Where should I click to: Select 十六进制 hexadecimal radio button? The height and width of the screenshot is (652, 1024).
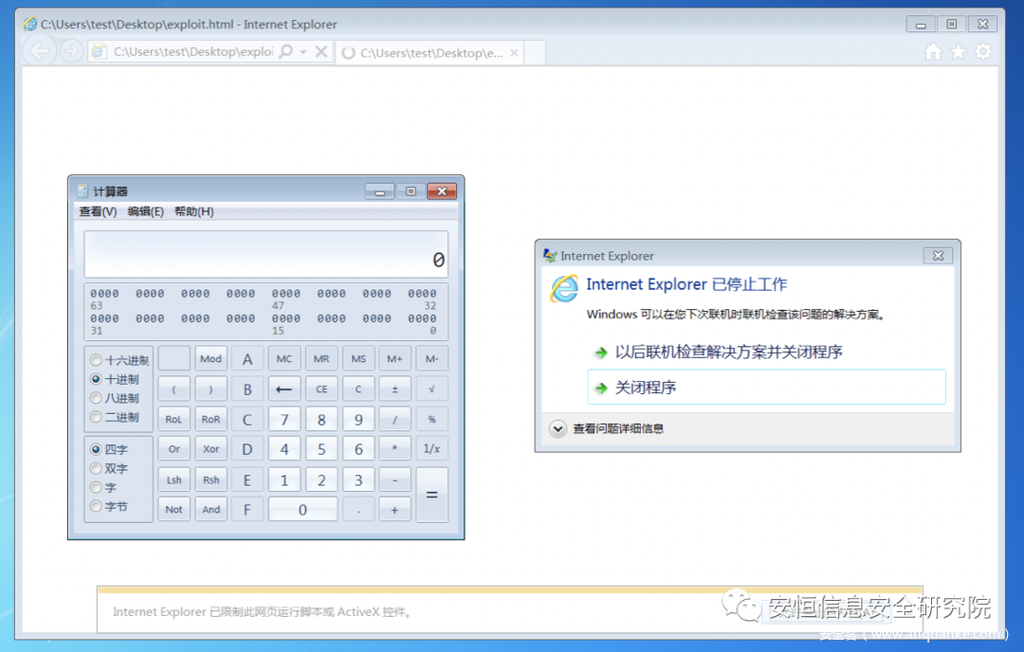click(x=96, y=361)
